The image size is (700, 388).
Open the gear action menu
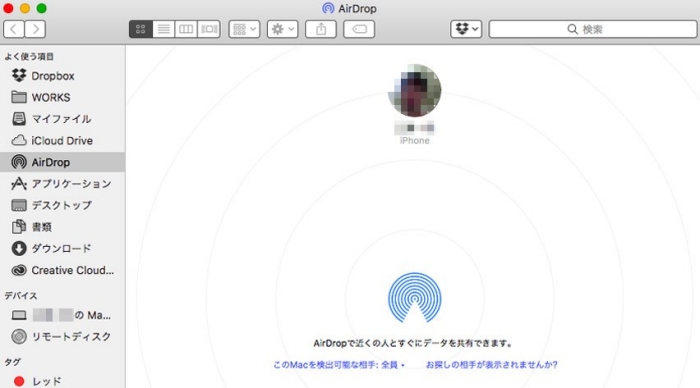point(283,29)
